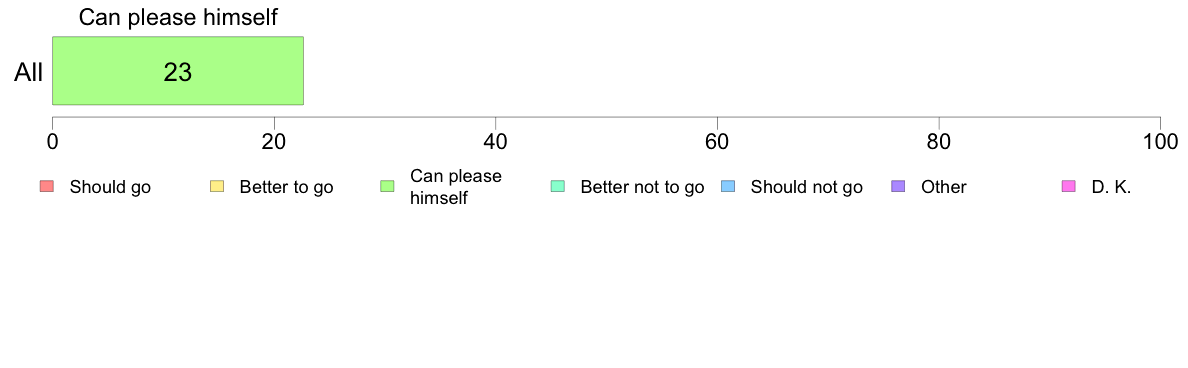
Task: Click the Should not go legend label
Action: (x=806, y=187)
